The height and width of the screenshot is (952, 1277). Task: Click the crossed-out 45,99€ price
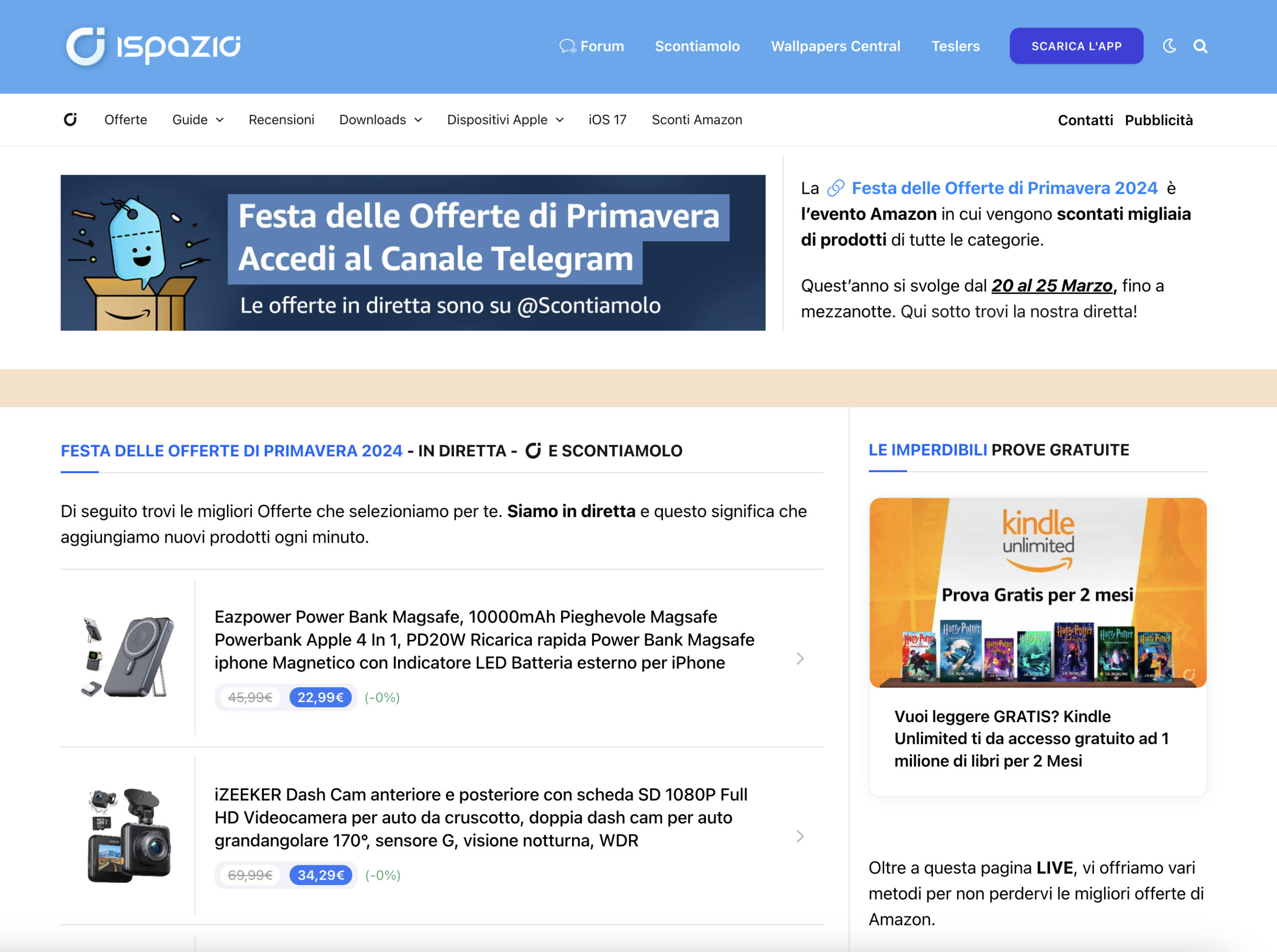[x=250, y=697]
